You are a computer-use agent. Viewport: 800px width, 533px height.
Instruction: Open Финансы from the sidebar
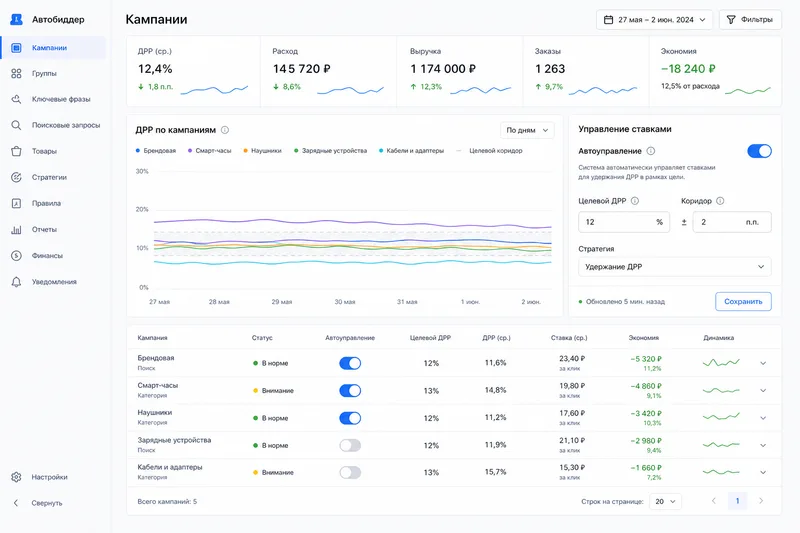pyautogui.click(x=47, y=256)
